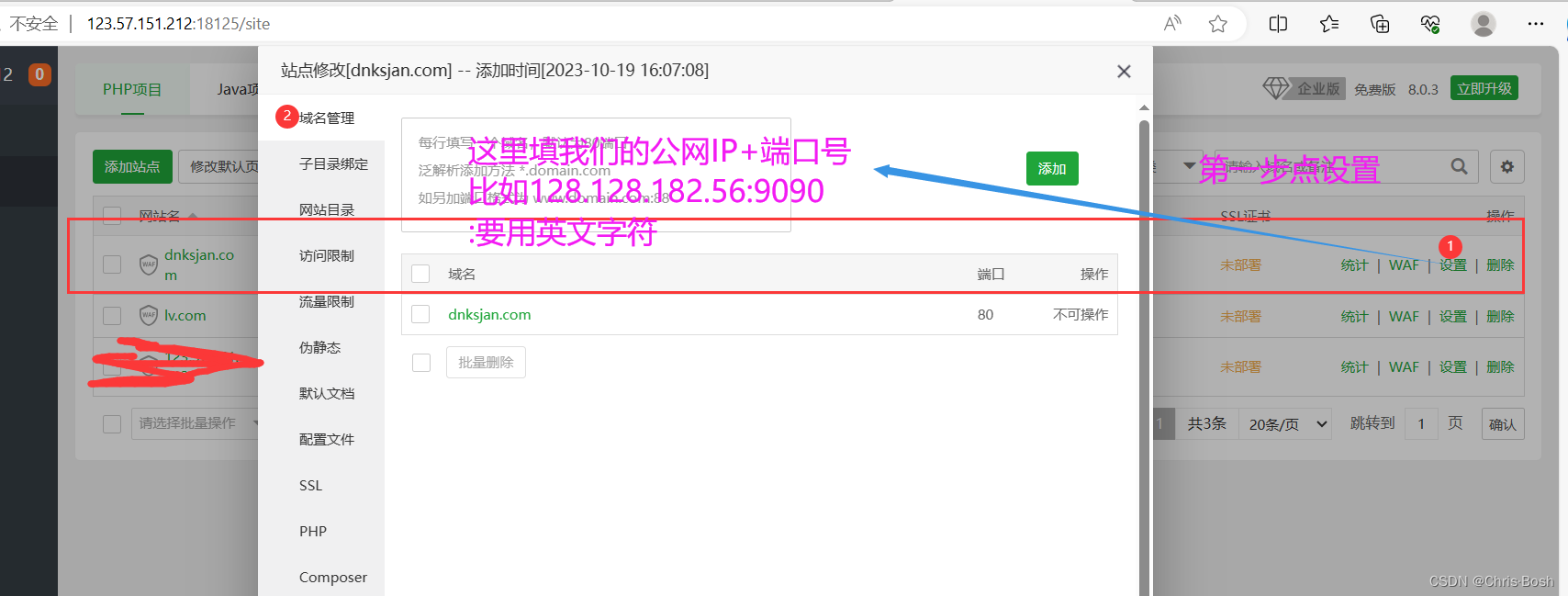Screen dimensions: 1568x596
Task: Select the lv.com site row checkbox
Action: click(112, 315)
